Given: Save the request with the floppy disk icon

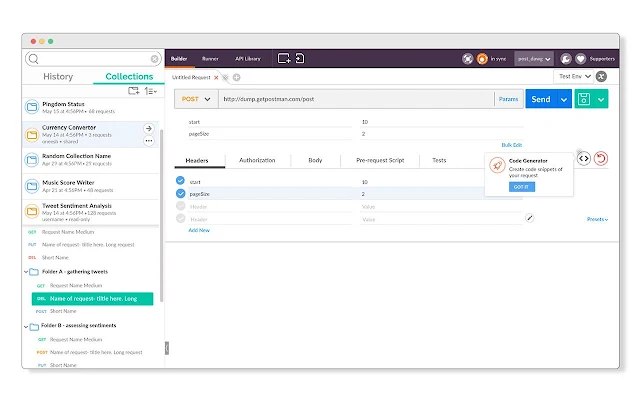Looking at the screenshot, I should [x=584, y=99].
